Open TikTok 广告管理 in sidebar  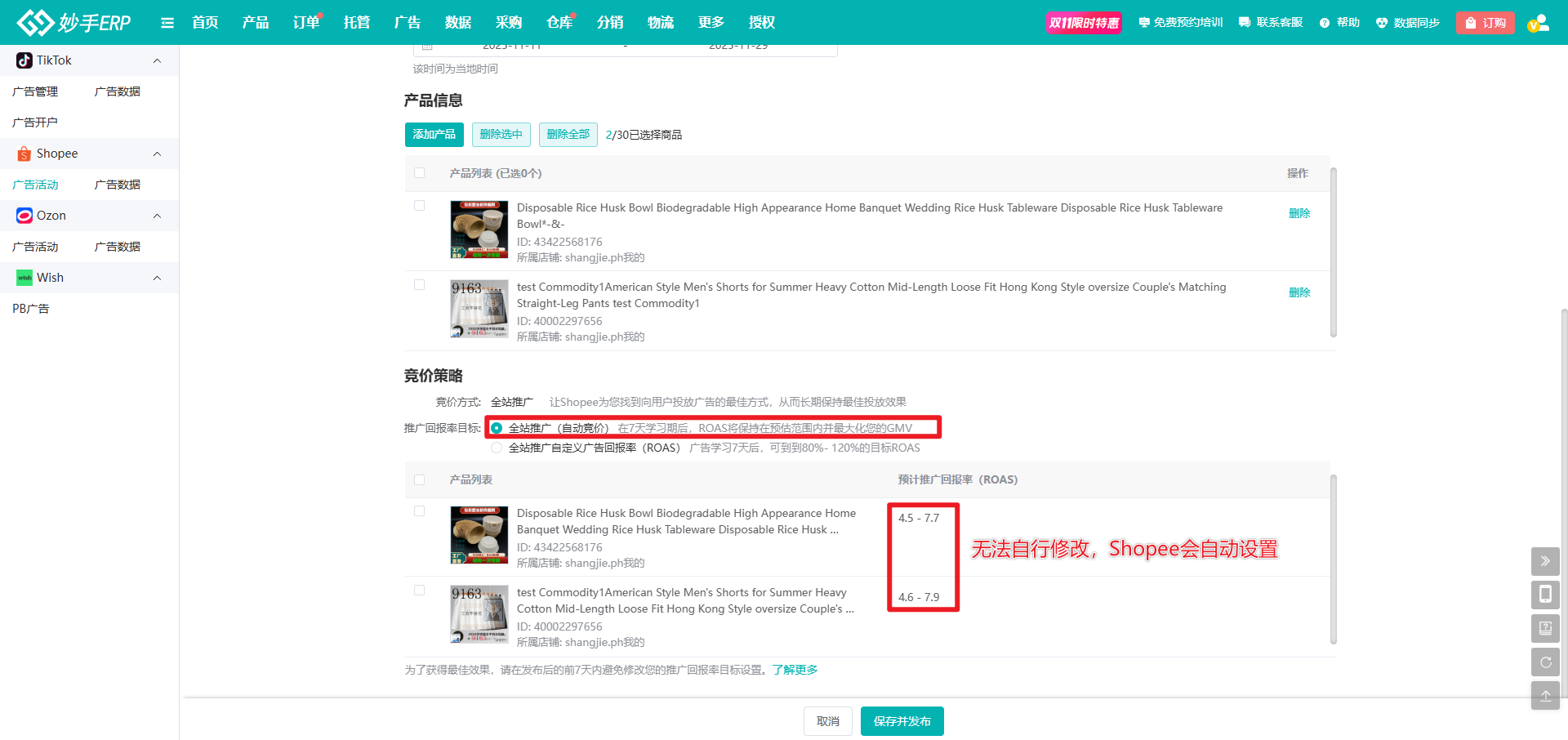(x=35, y=91)
